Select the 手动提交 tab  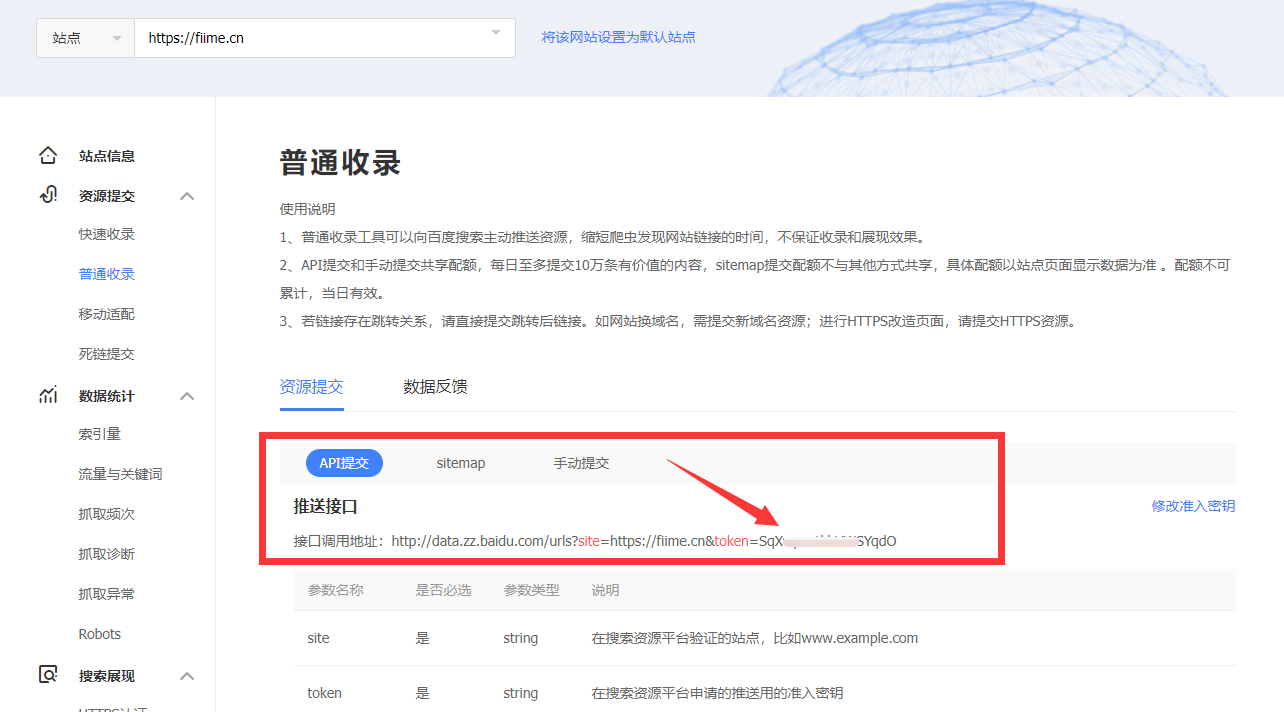tap(582, 463)
